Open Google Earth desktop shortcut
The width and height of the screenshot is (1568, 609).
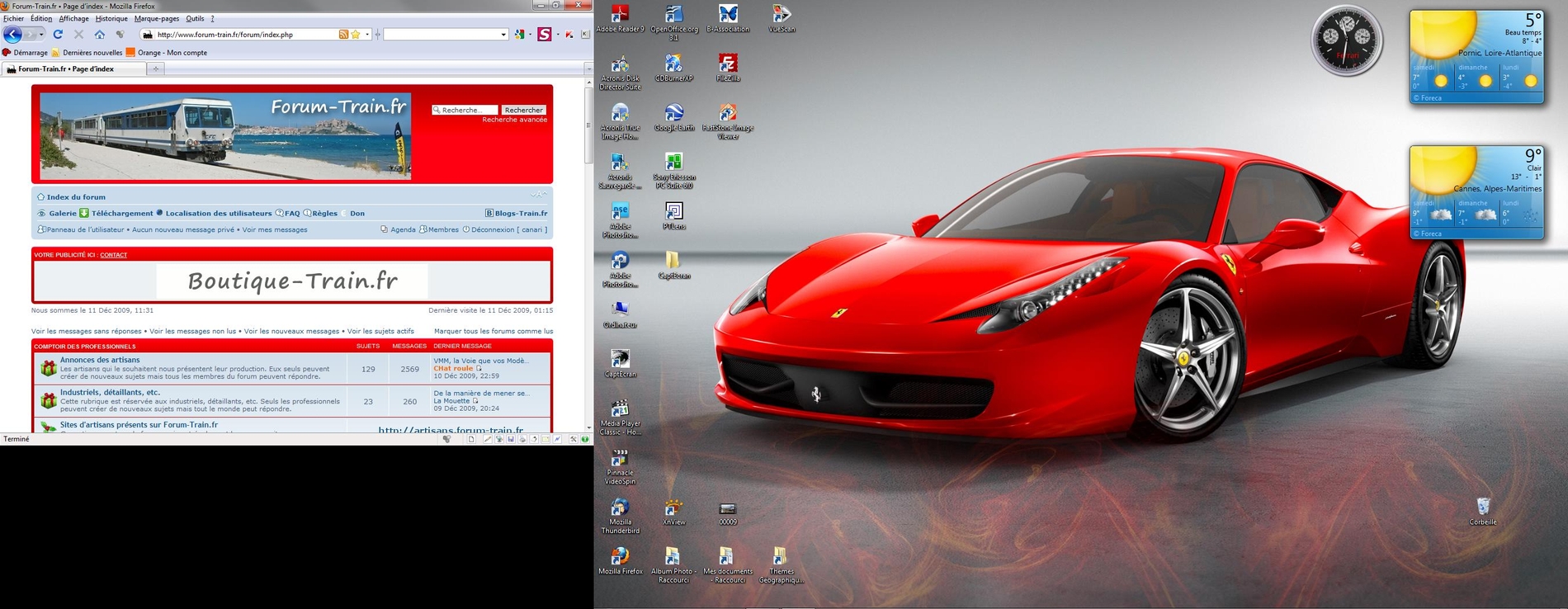[x=674, y=118]
